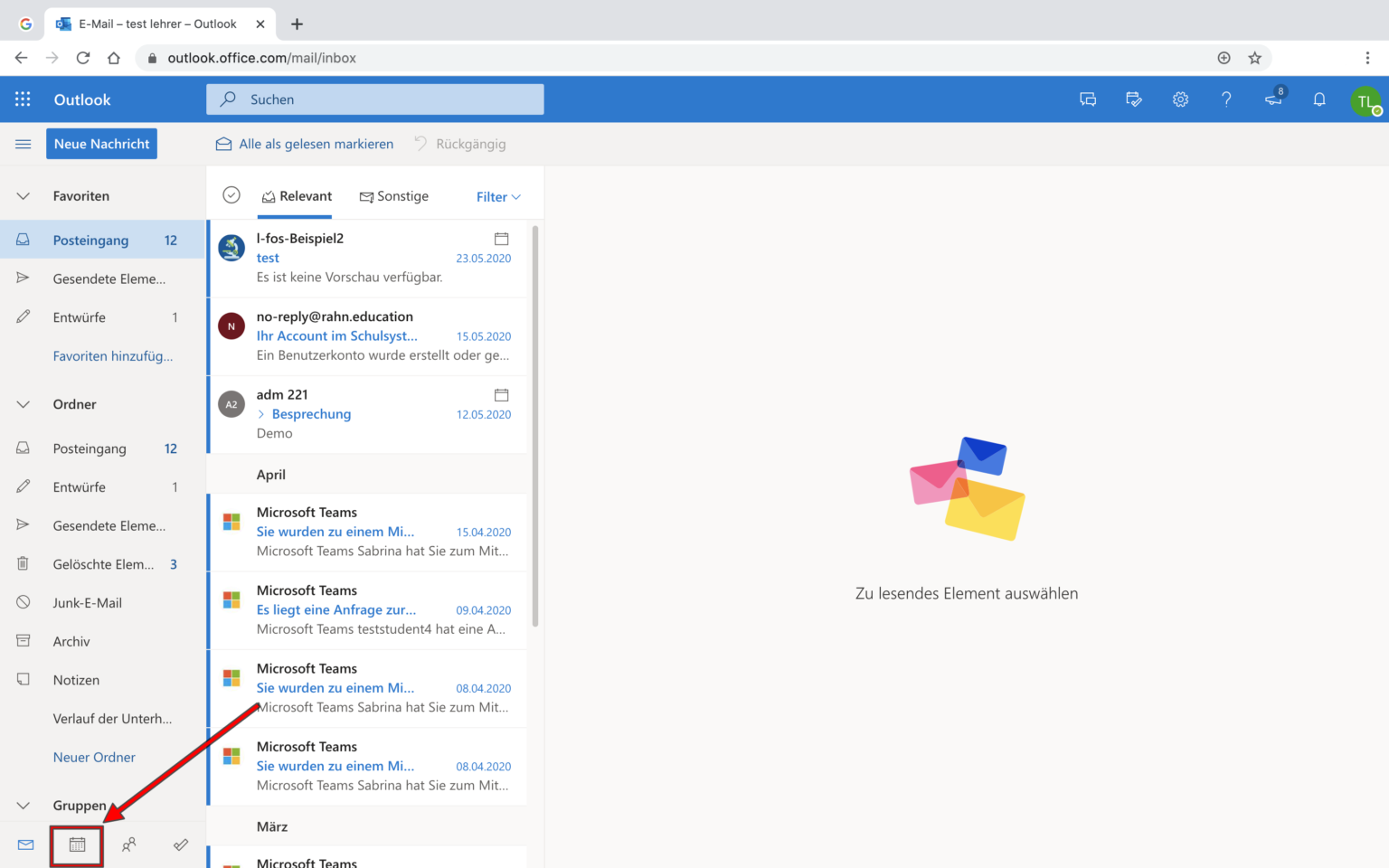Click the Neuer Ordner link

pos(94,757)
